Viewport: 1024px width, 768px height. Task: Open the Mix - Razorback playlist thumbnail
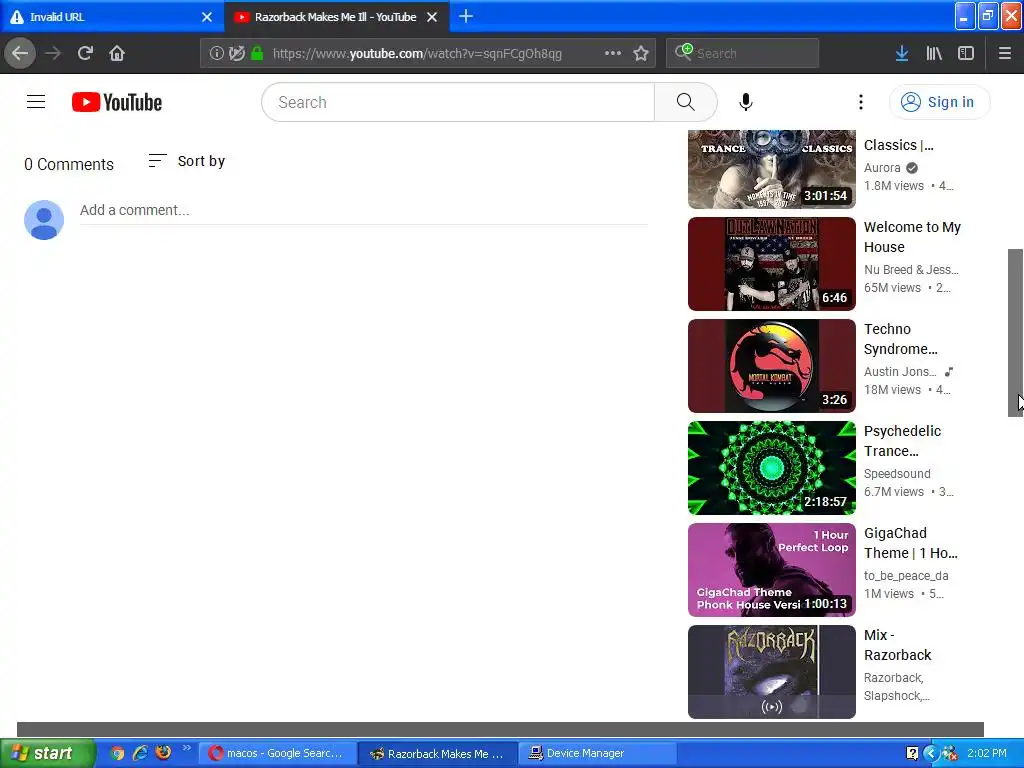pyautogui.click(x=772, y=671)
